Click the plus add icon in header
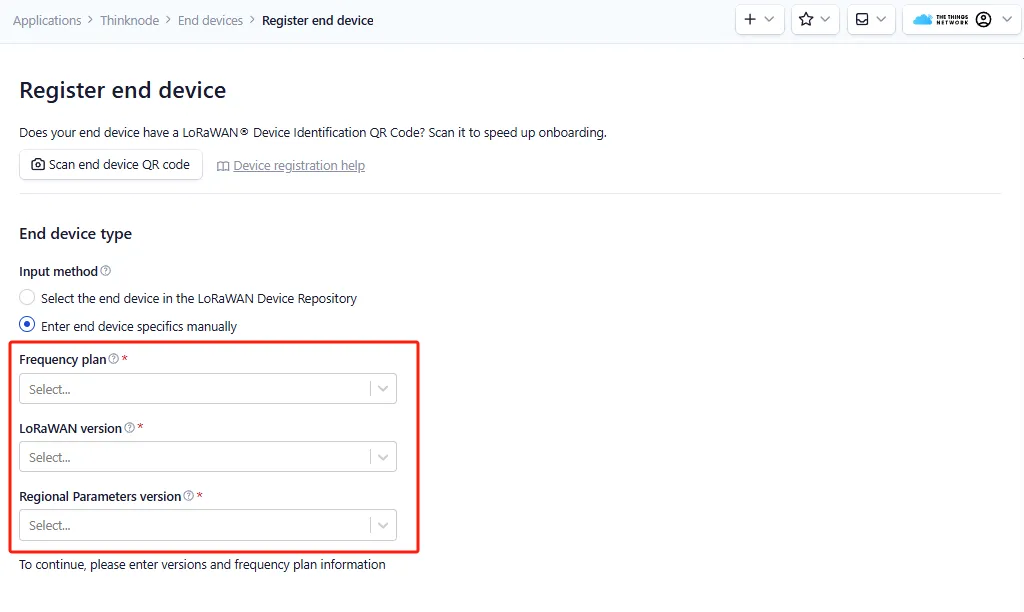 point(750,20)
